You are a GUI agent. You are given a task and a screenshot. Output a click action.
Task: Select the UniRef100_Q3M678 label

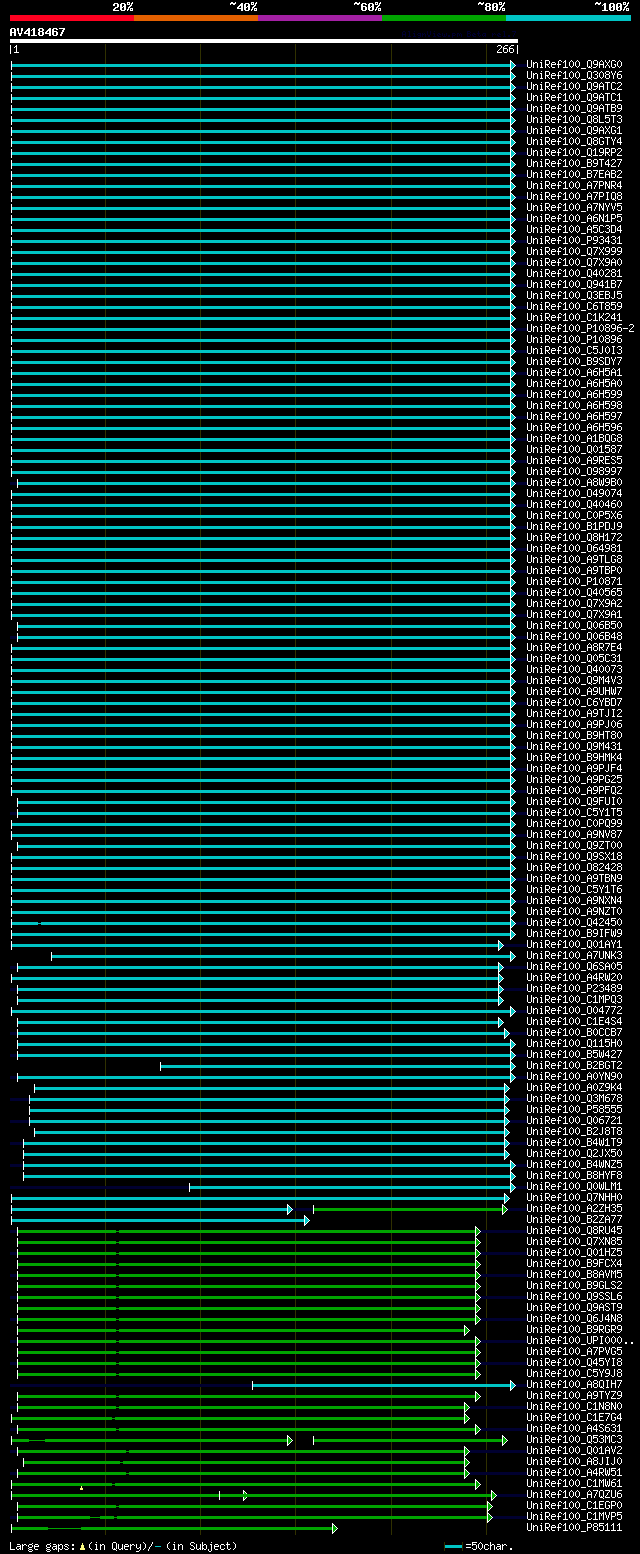(574, 1098)
